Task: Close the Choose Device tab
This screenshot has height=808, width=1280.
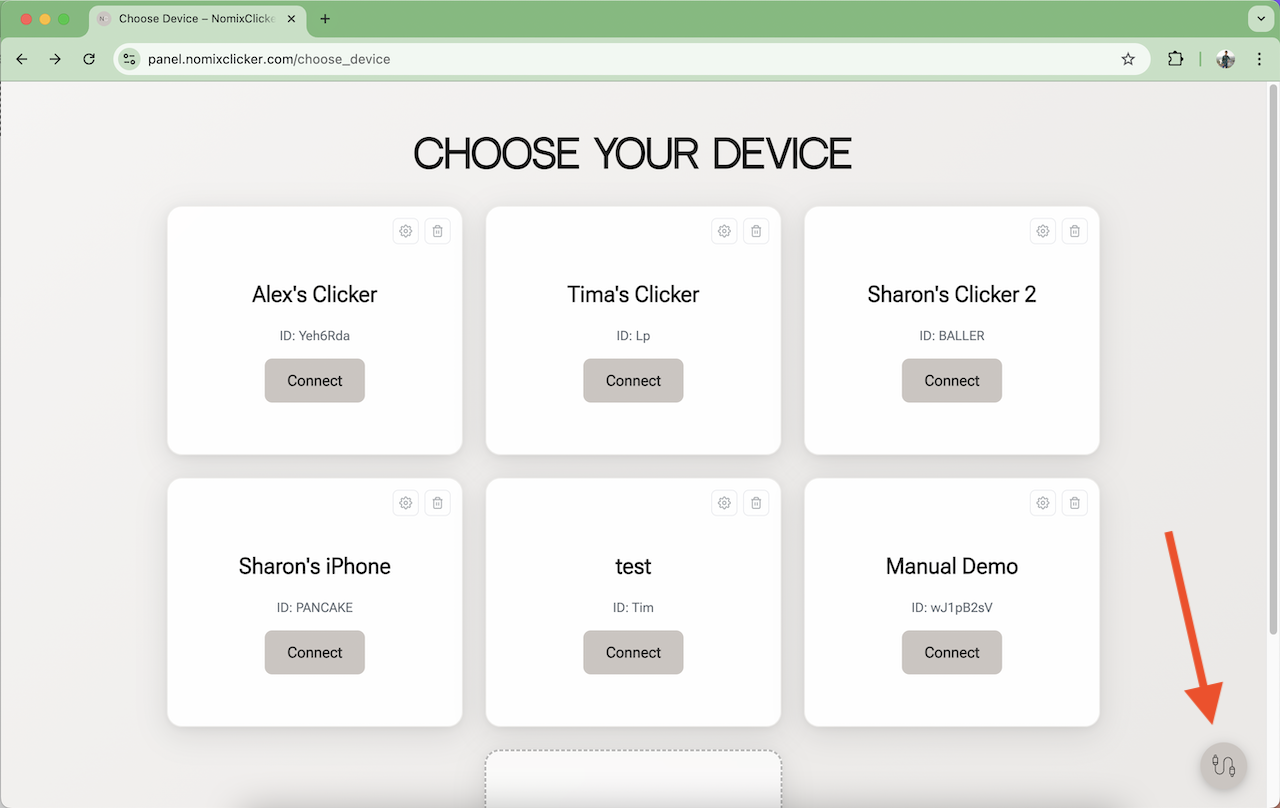Action: coord(291,19)
